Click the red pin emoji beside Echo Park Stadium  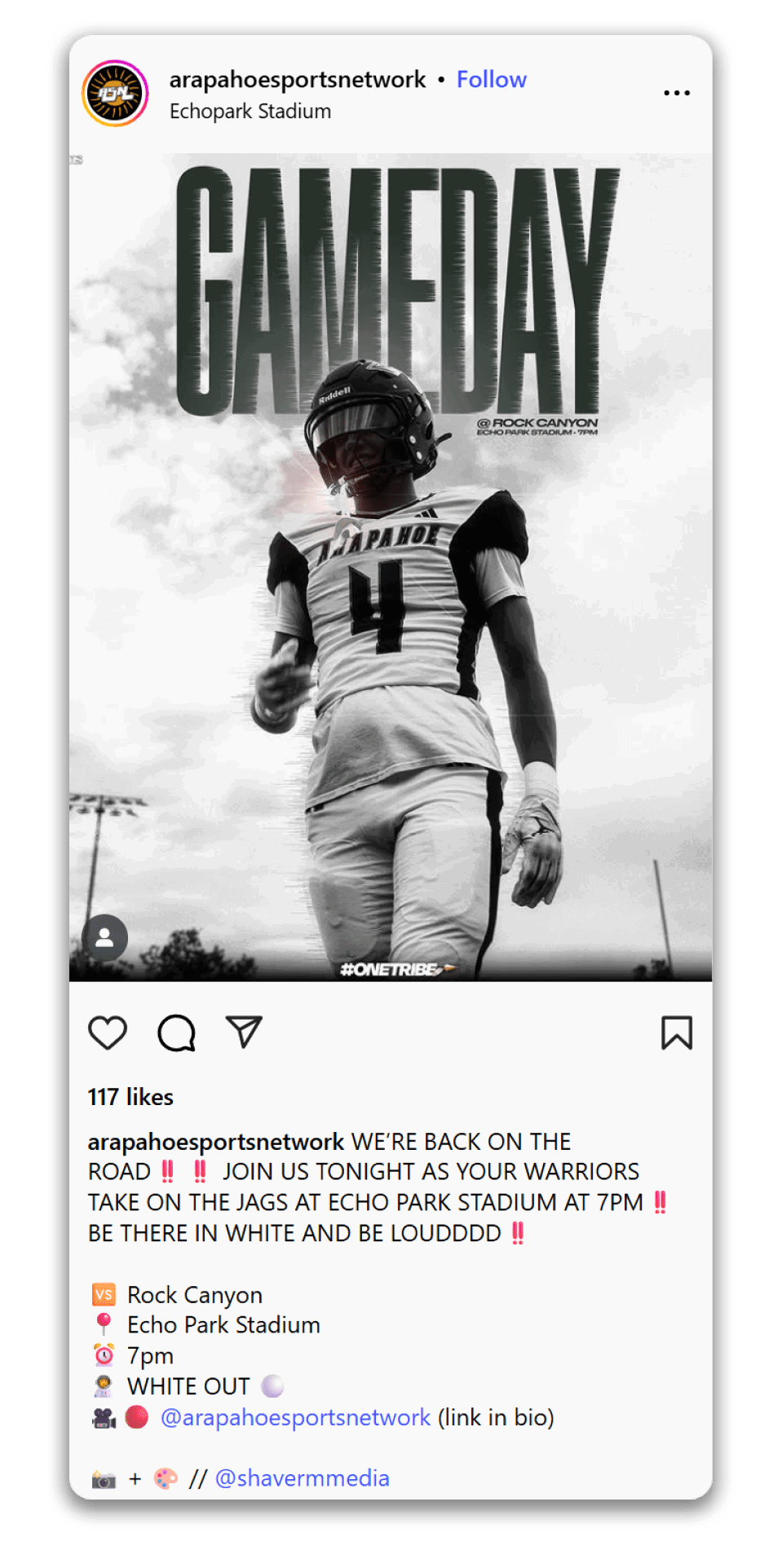(x=104, y=1324)
